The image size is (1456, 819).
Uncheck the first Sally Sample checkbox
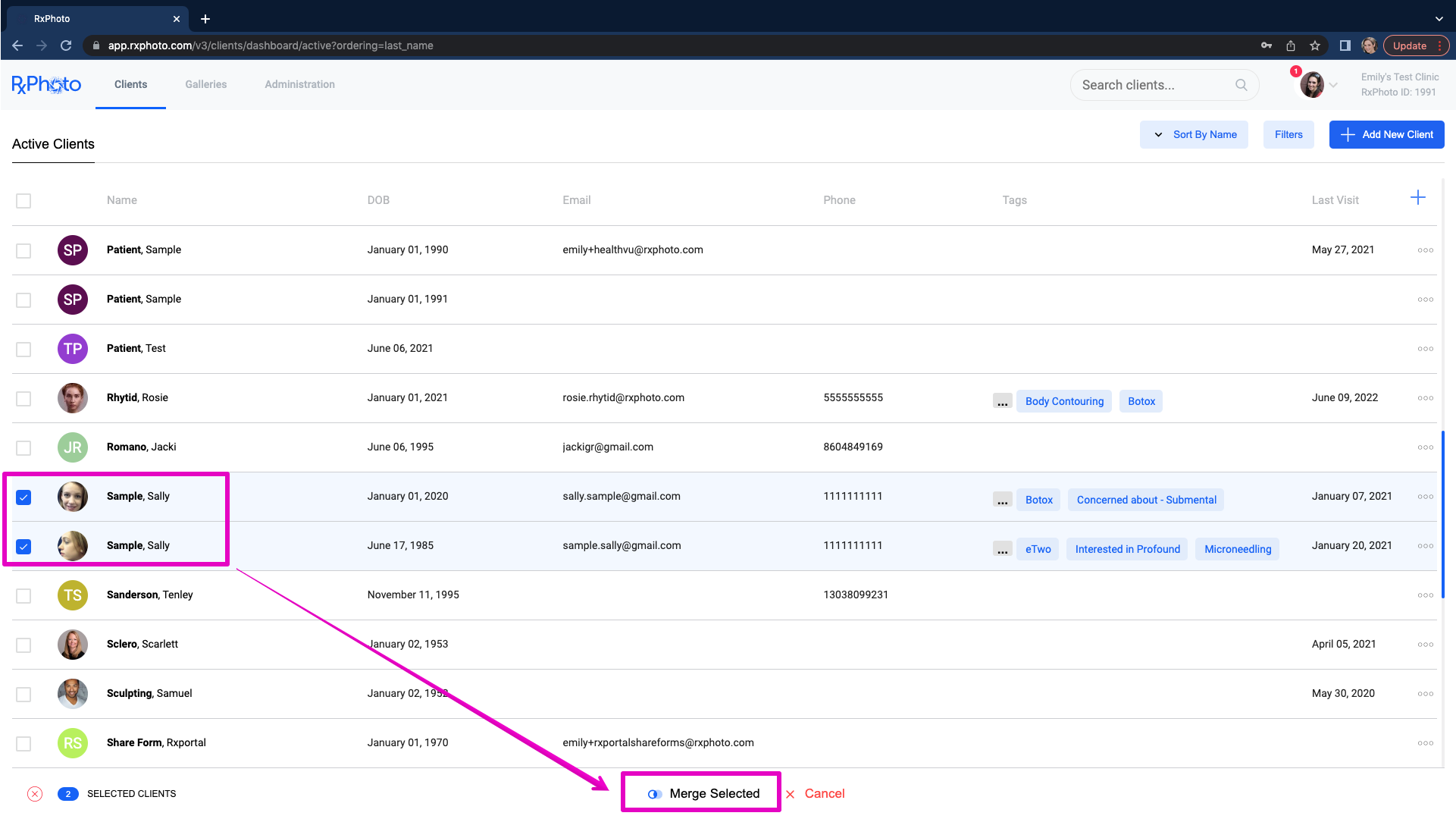pyautogui.click(x=23, y=497)
